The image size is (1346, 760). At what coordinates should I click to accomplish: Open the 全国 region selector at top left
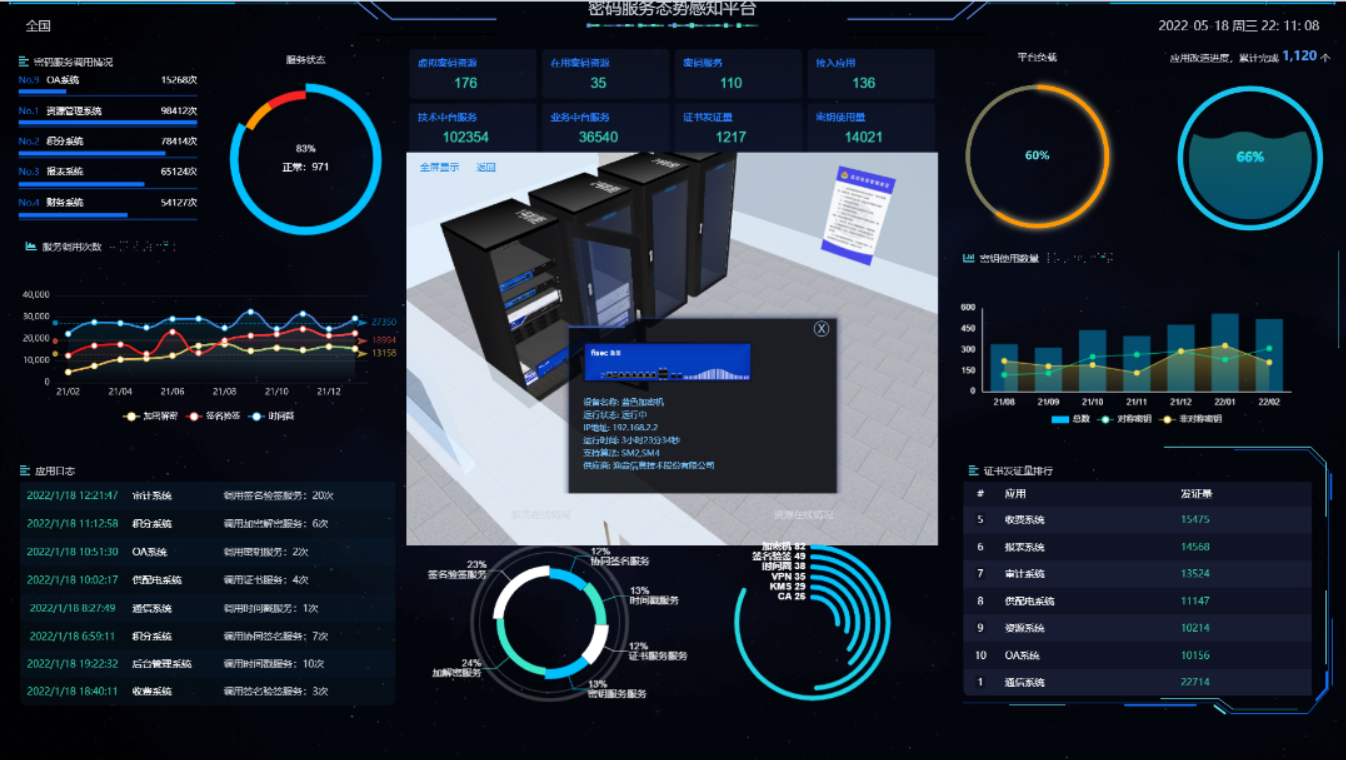[x=38, y=26]
